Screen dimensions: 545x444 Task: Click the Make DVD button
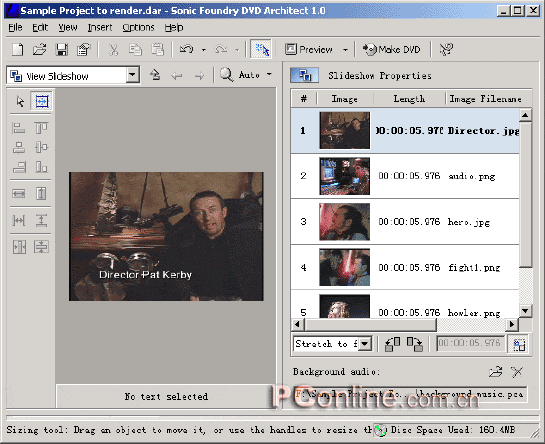point(391,49)
